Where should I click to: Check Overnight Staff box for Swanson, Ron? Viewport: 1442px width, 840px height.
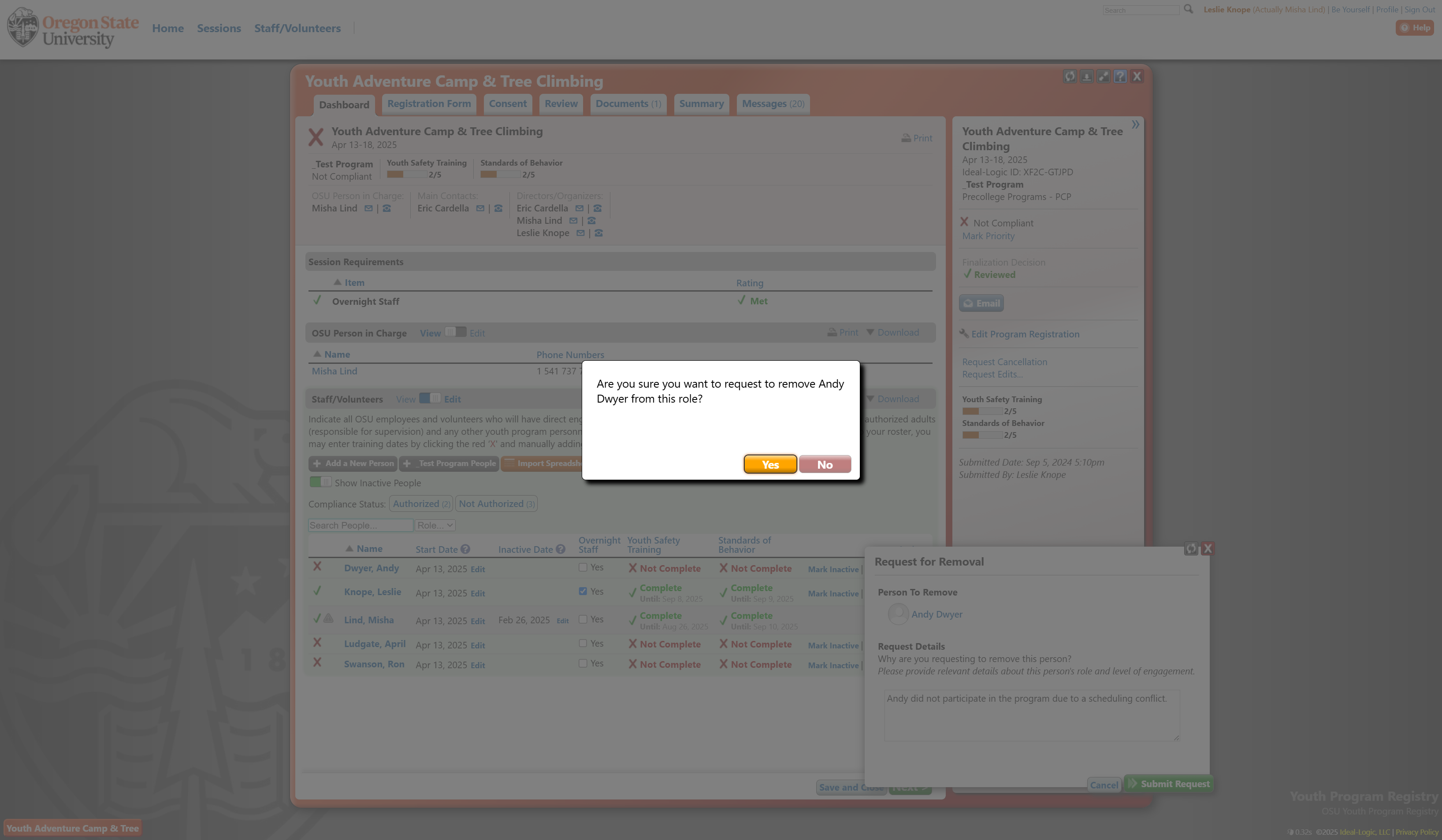(x=583, y=663)
